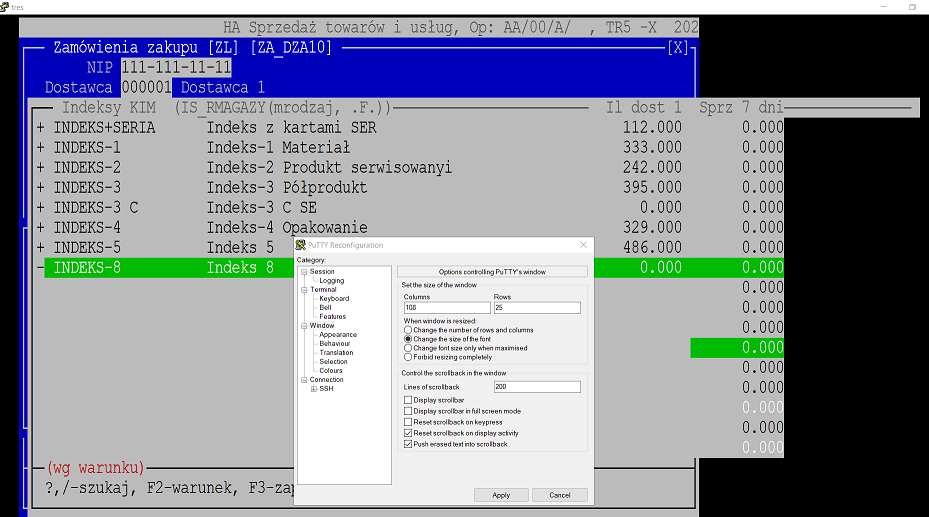
Task: Minimize the tres window
Action: 883,7
